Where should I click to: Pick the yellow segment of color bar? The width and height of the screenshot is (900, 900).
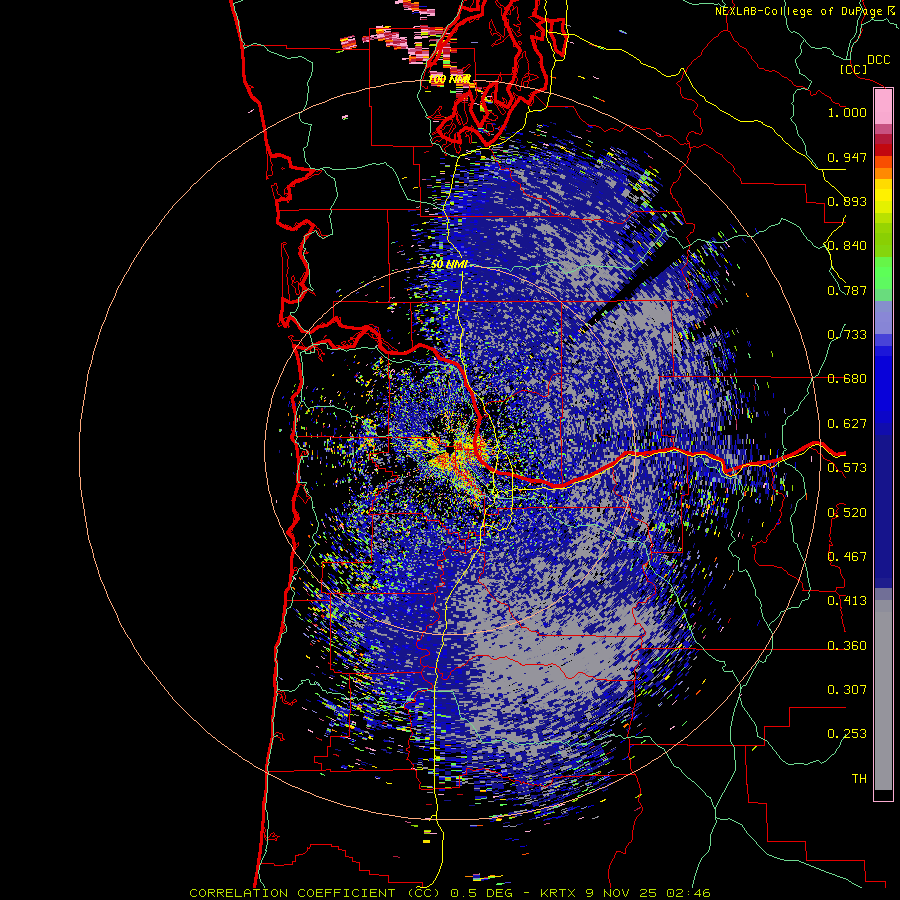[883, 197]
